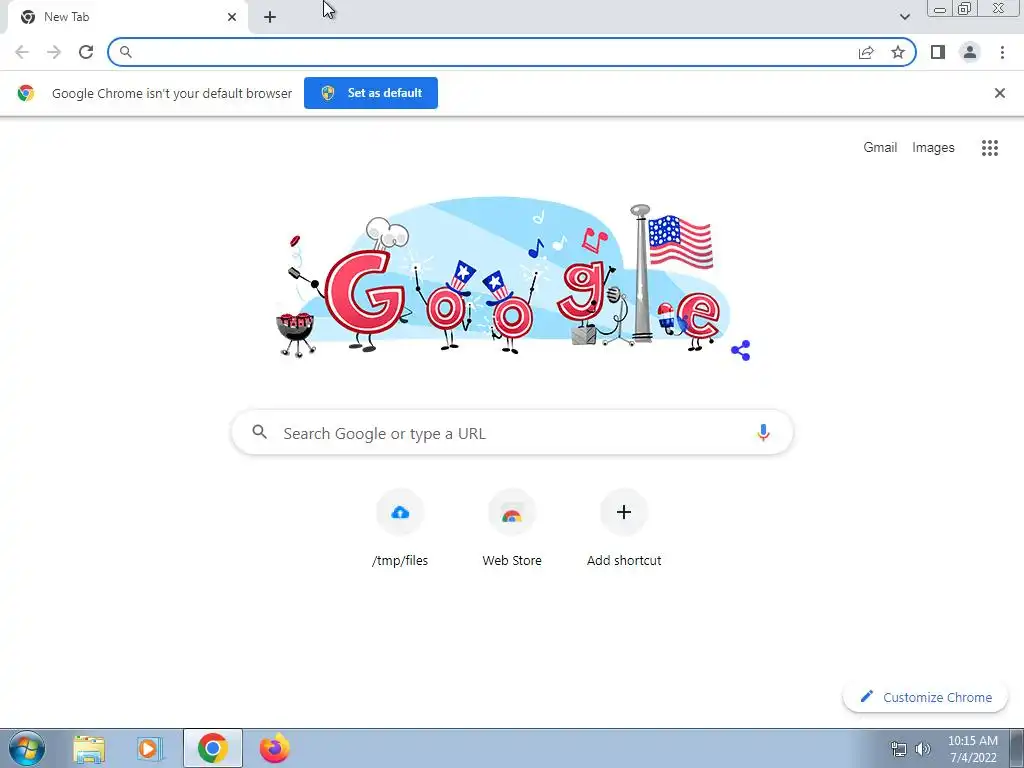Open the Gmail link

coord(880,148)
